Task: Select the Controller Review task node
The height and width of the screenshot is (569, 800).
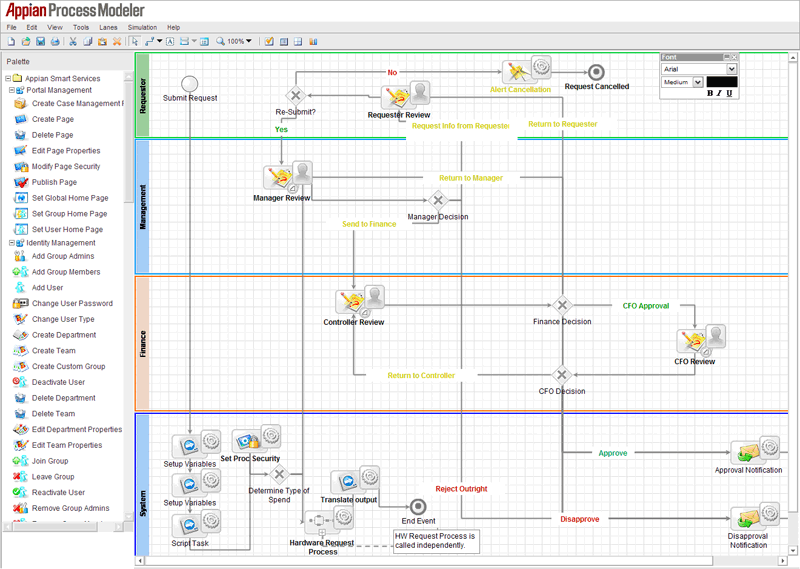Action: (x=360, y=301)
